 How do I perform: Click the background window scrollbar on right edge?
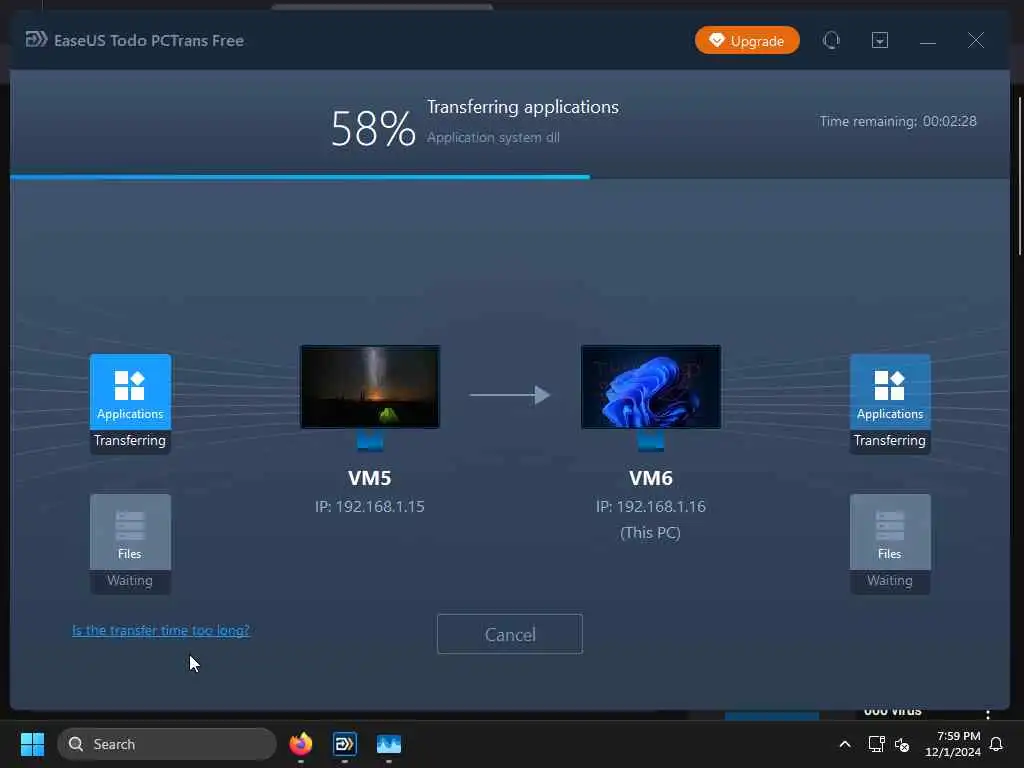point(1020,176)
